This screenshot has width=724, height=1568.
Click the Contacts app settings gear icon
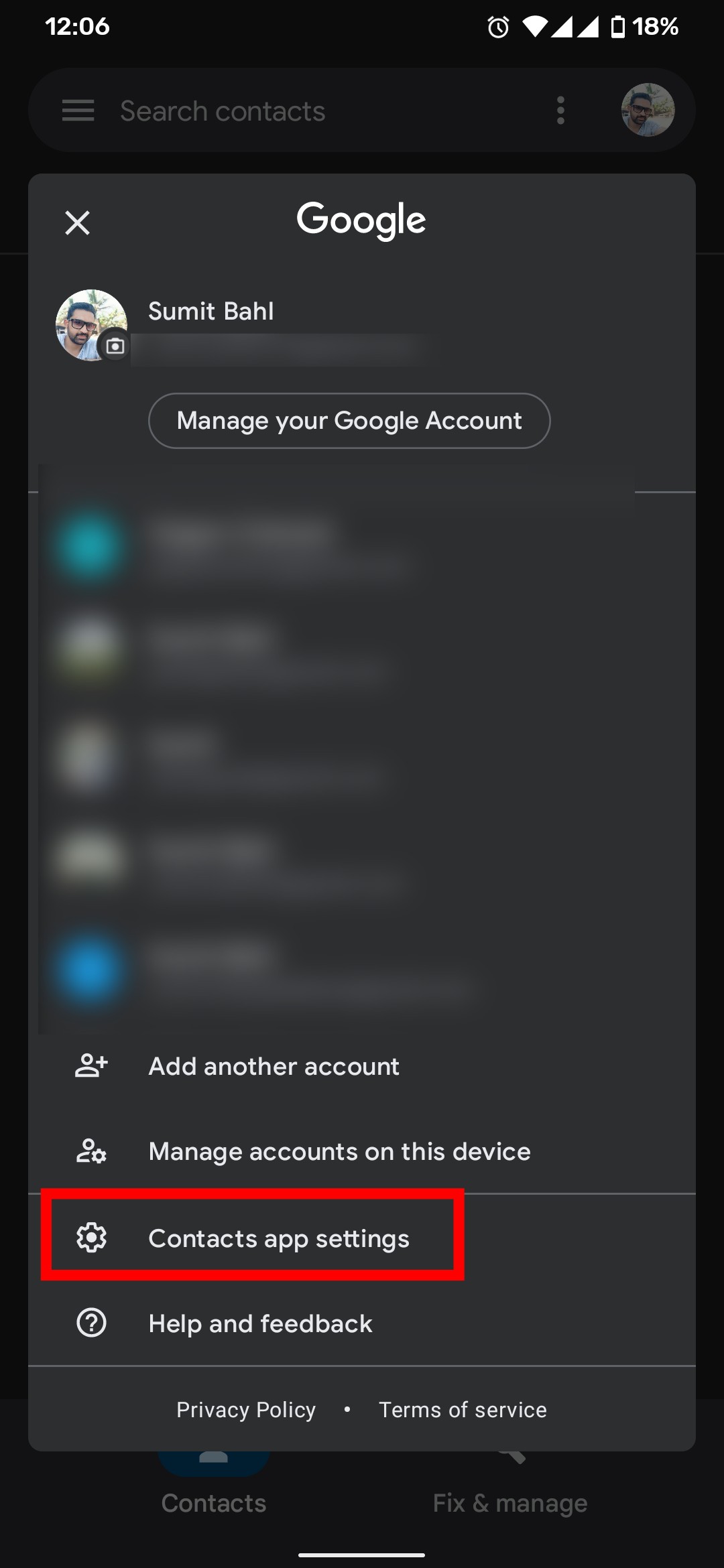pyautogui.click(x=91, y=1238)
